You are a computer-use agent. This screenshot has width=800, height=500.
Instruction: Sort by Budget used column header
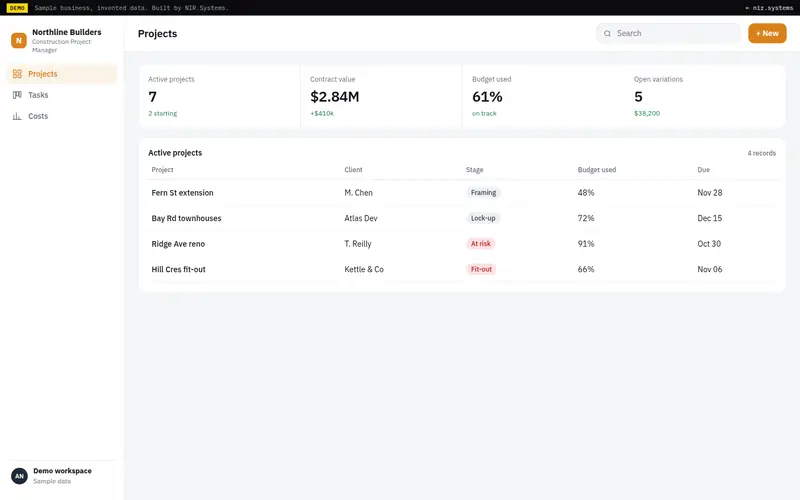[596, 170]
